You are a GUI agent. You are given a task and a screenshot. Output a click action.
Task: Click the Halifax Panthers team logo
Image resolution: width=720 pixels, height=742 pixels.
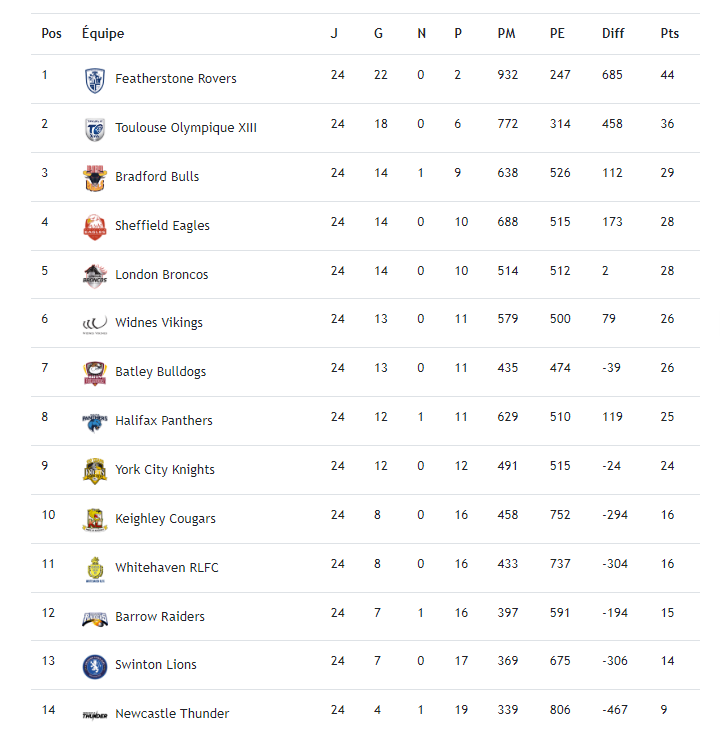point(94,422)
